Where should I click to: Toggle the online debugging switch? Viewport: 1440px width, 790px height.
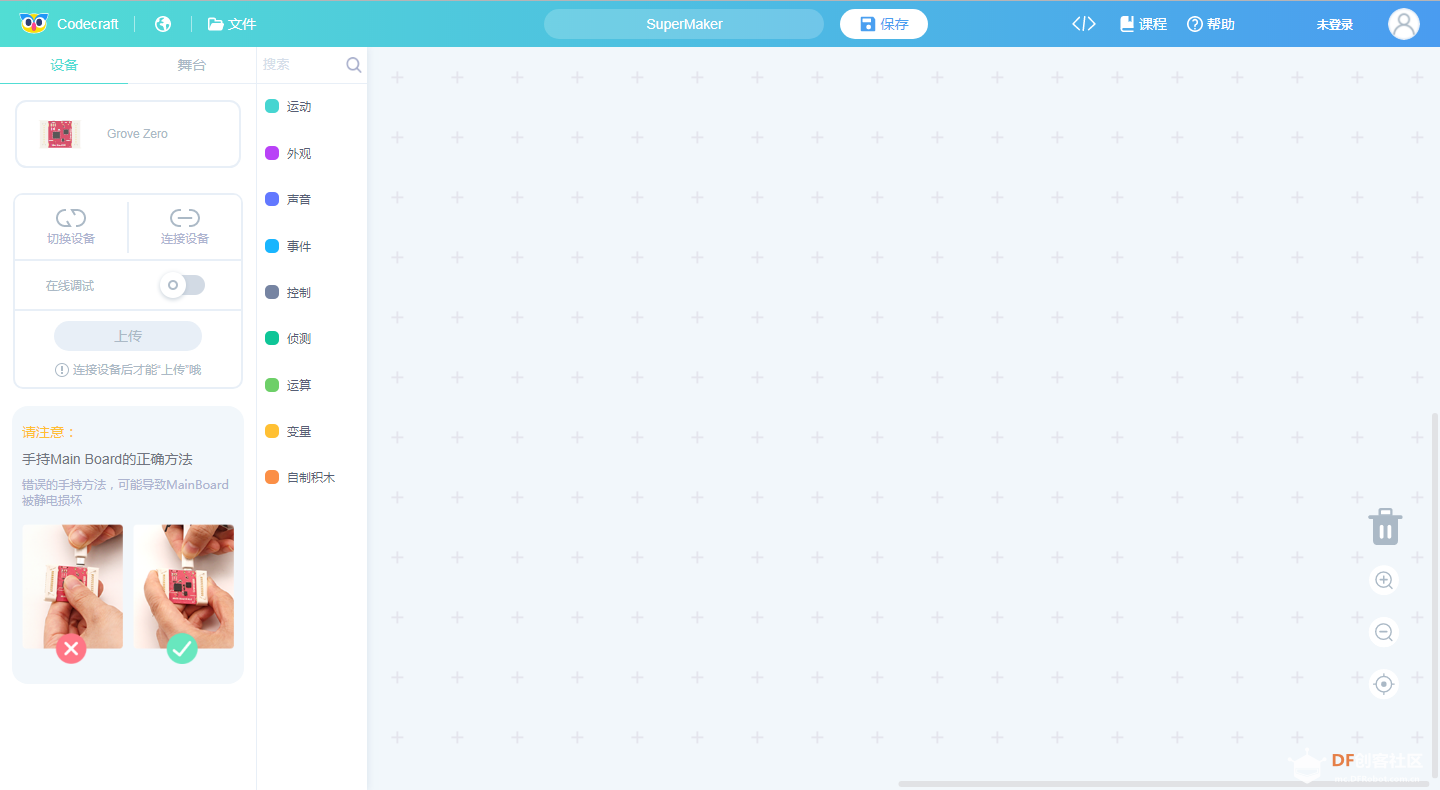(182, 285)
